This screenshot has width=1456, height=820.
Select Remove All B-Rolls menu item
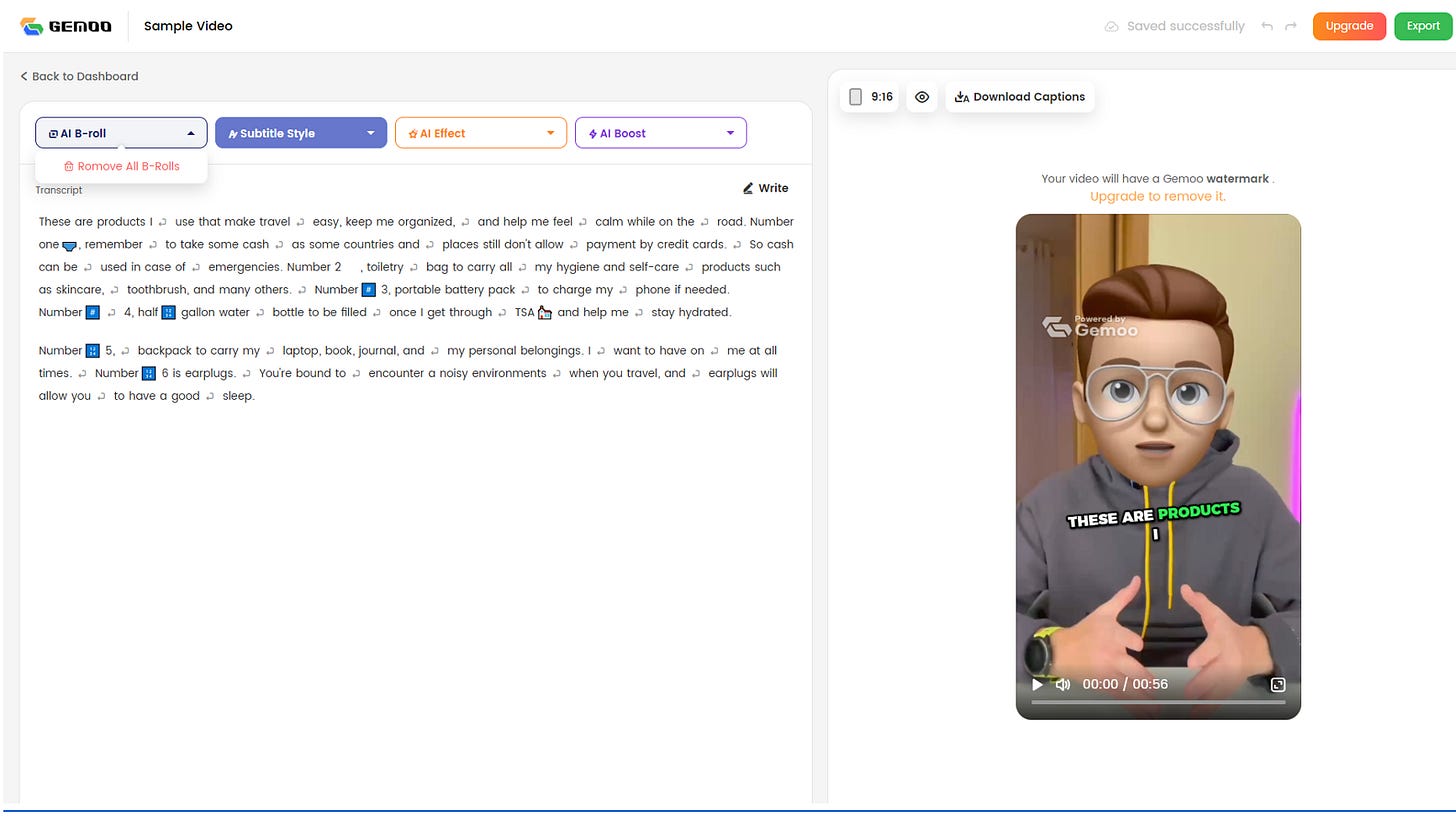pyautogui.click(x=121, y=166)
